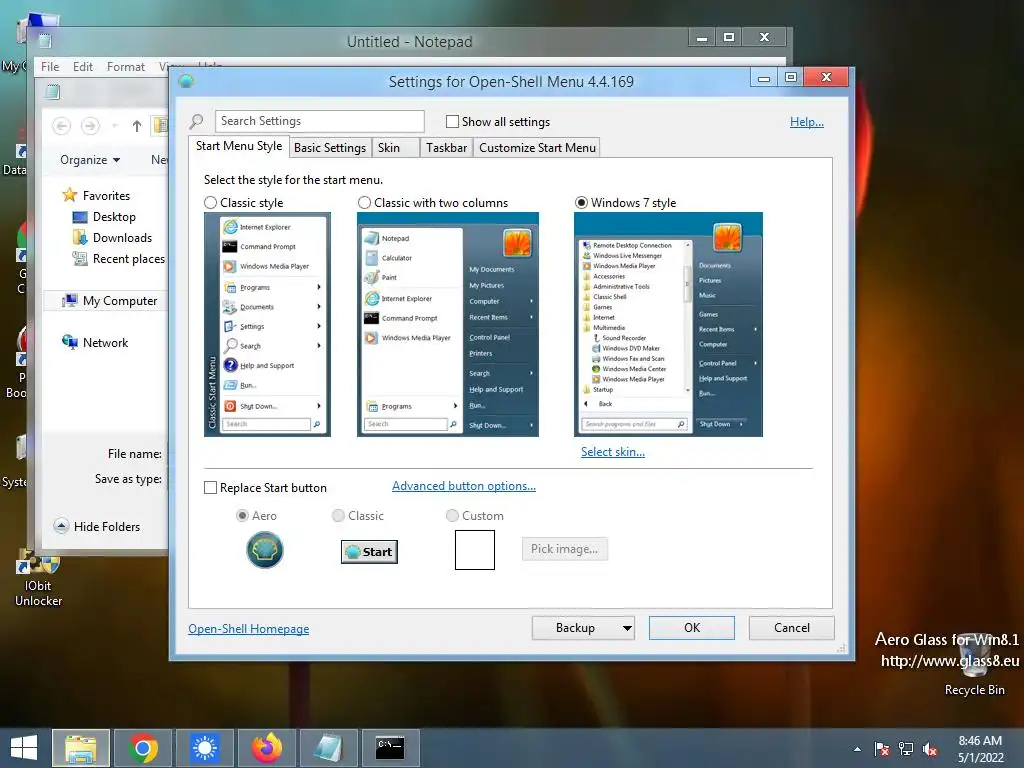Click the network tray icon

pos(906,749)
